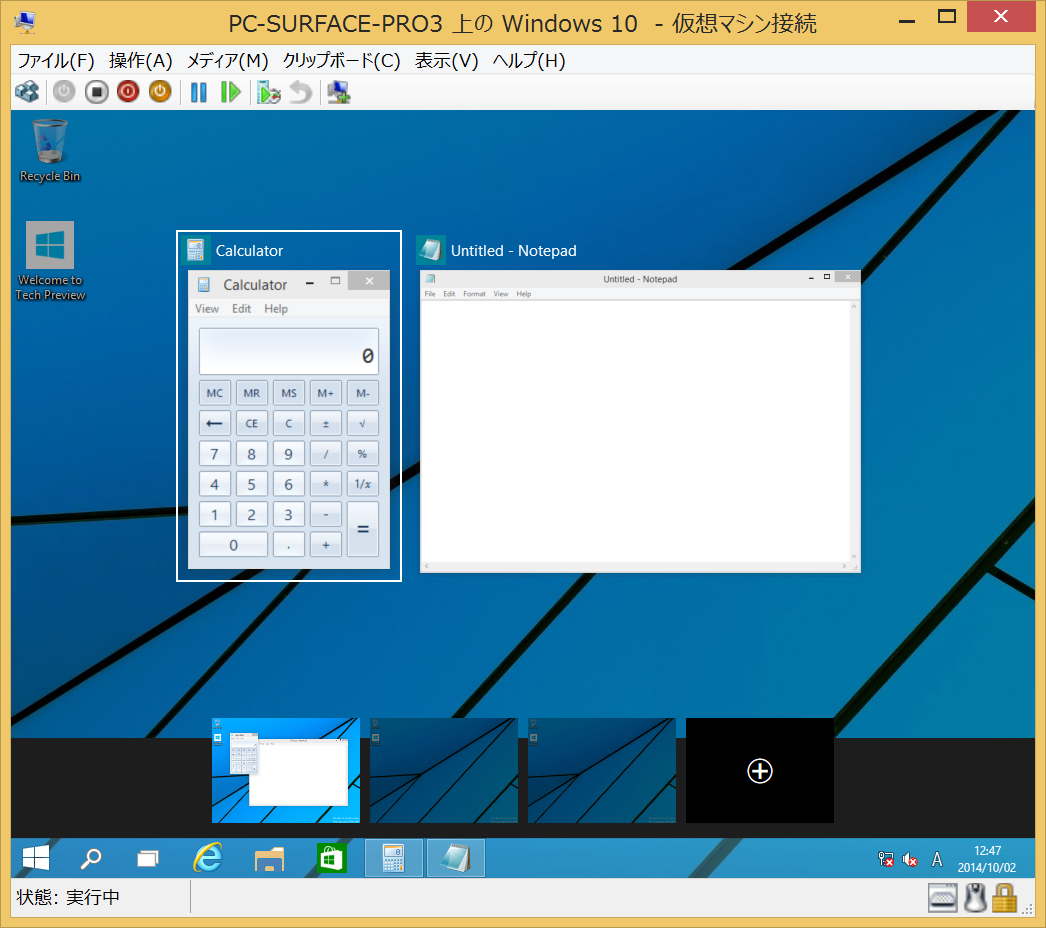Open enhanced session with the rightmost toolbar icon
The width and height of the screenshot is (1046, 928).
338,91
